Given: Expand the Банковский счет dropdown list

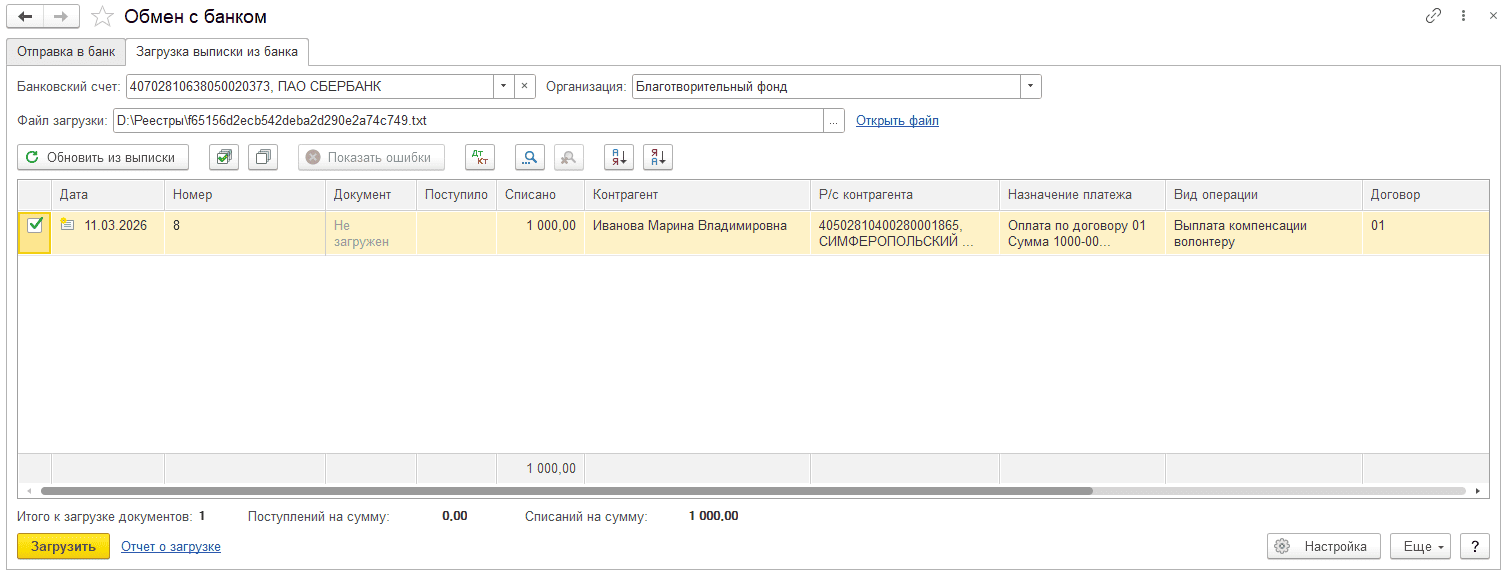Looking at the screenshot, I should 504,87.
